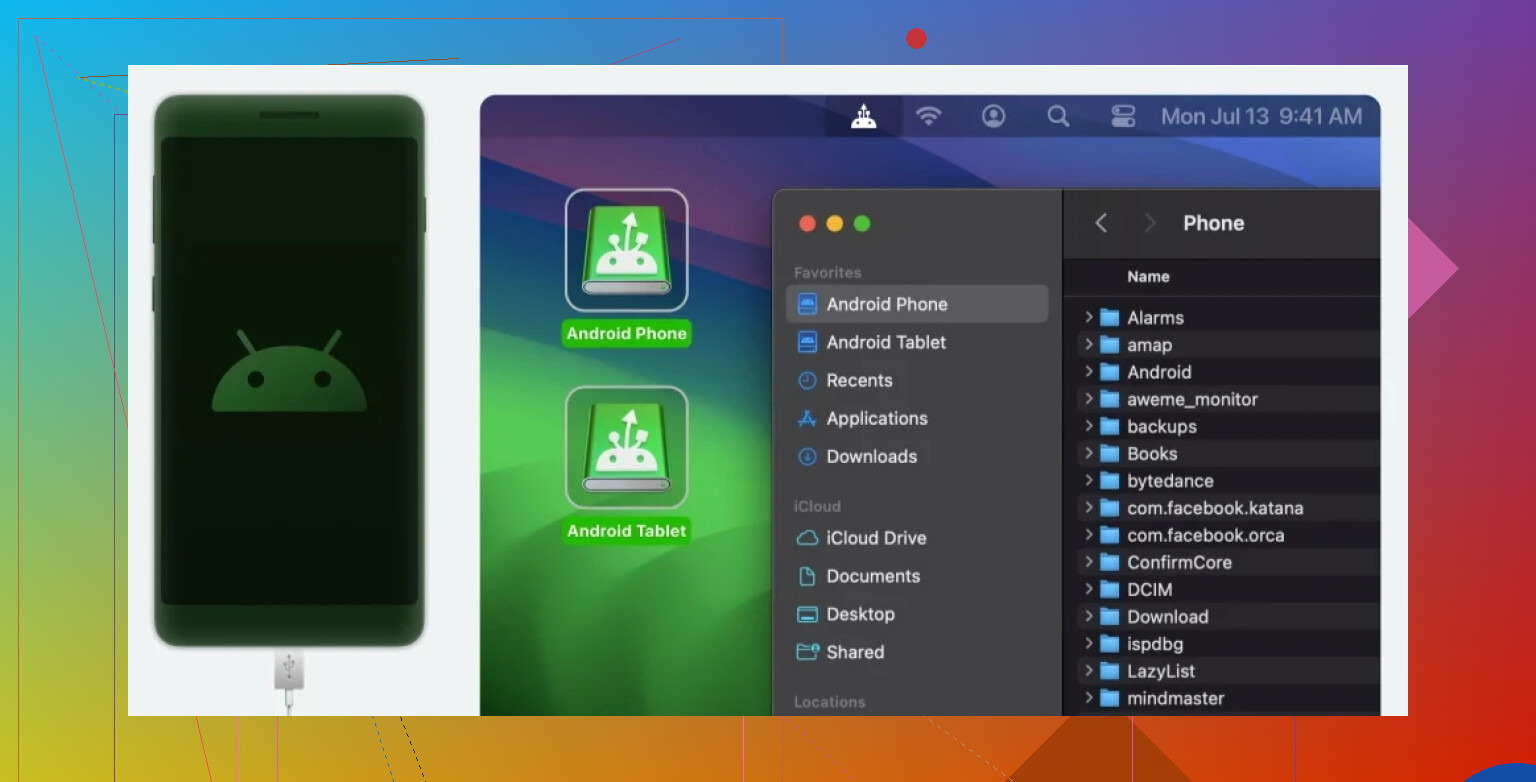Expand the bytedance folder chevron
The image size is (1536, 782).
tap(1088, 480)
